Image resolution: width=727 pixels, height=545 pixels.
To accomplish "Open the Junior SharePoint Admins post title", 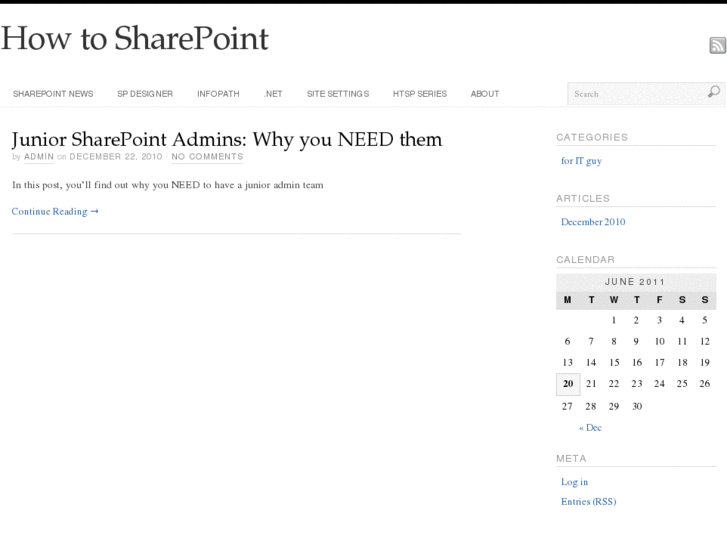I will pyautogui.click(x=227, y=139).
